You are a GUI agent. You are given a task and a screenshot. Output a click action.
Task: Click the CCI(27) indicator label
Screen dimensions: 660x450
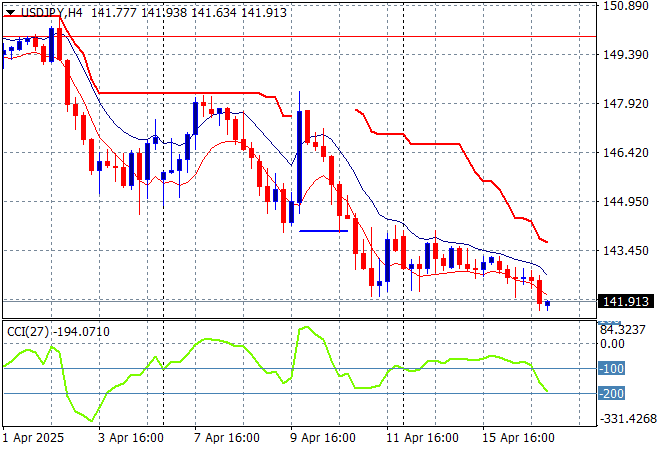tap(29, 331)
